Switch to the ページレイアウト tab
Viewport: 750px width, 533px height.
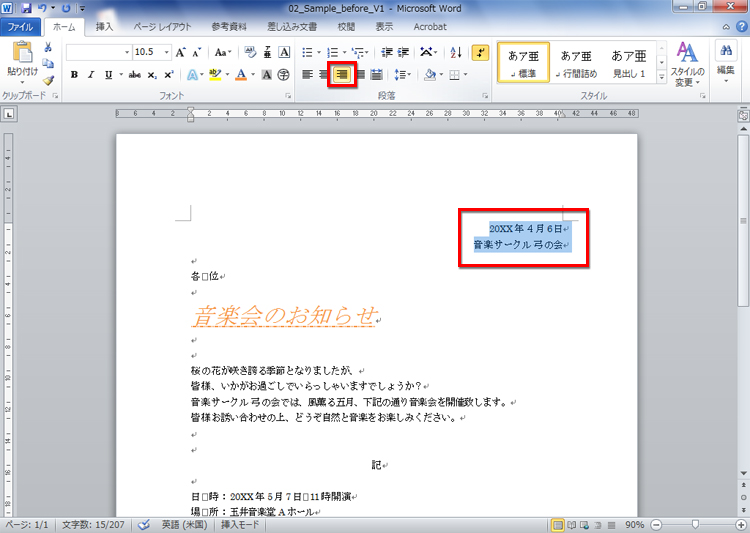tap(162, 27)
